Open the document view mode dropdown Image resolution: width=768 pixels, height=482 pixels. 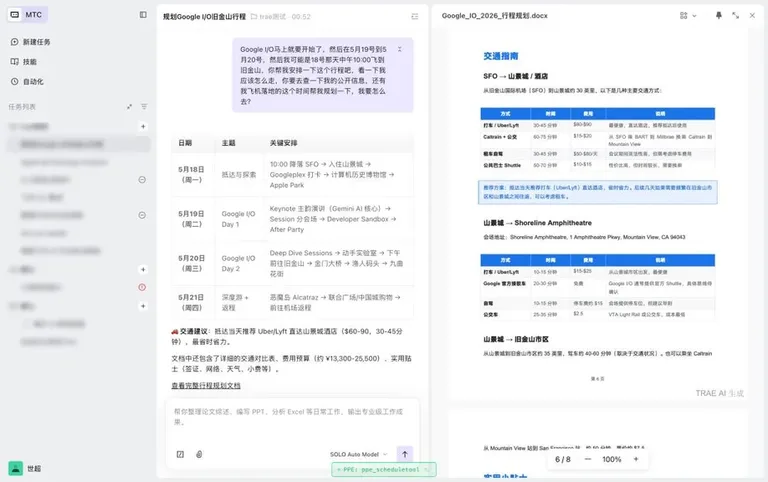coord(688,16)
